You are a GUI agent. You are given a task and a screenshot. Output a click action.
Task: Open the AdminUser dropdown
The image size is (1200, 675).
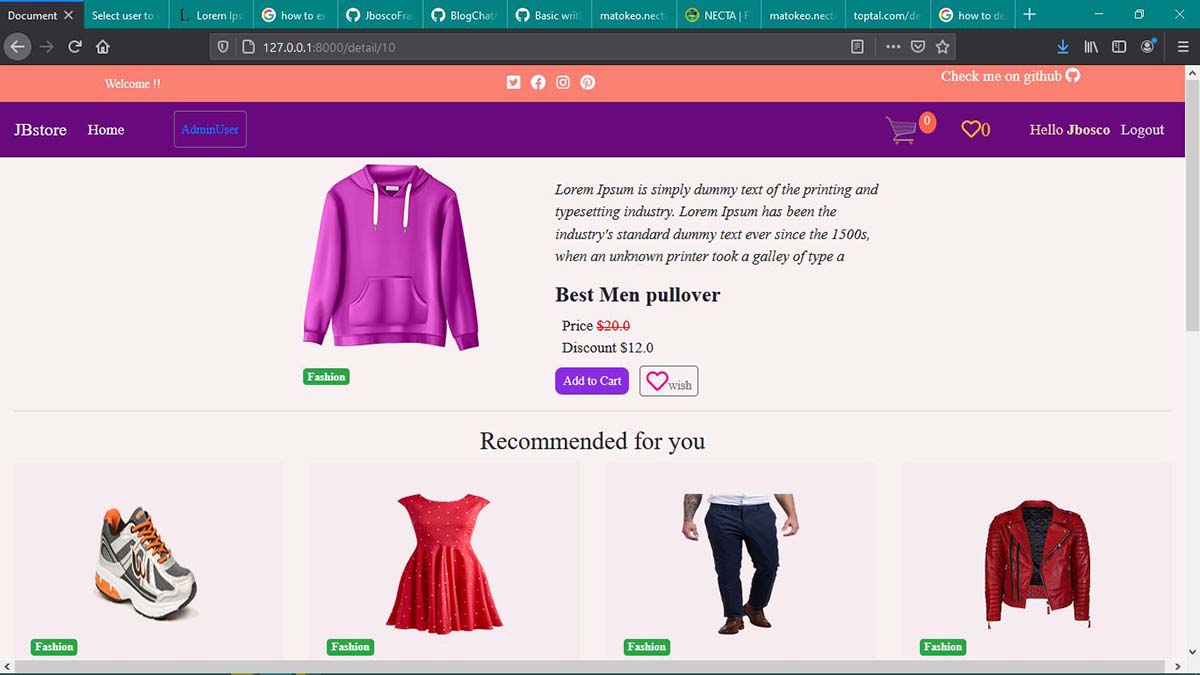209,129
